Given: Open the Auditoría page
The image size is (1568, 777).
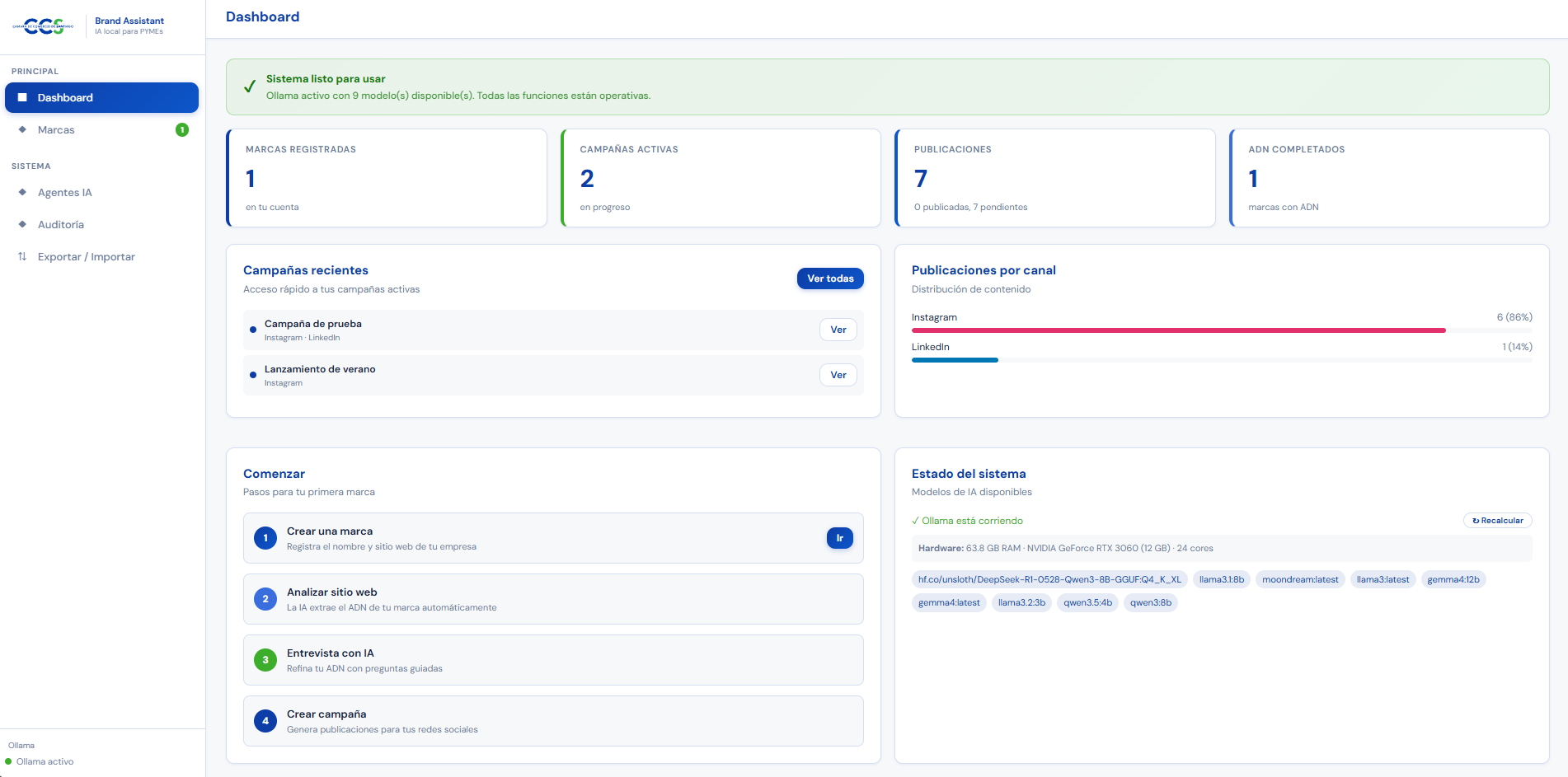Looking at the screenshot, I should tap(101, 224).
